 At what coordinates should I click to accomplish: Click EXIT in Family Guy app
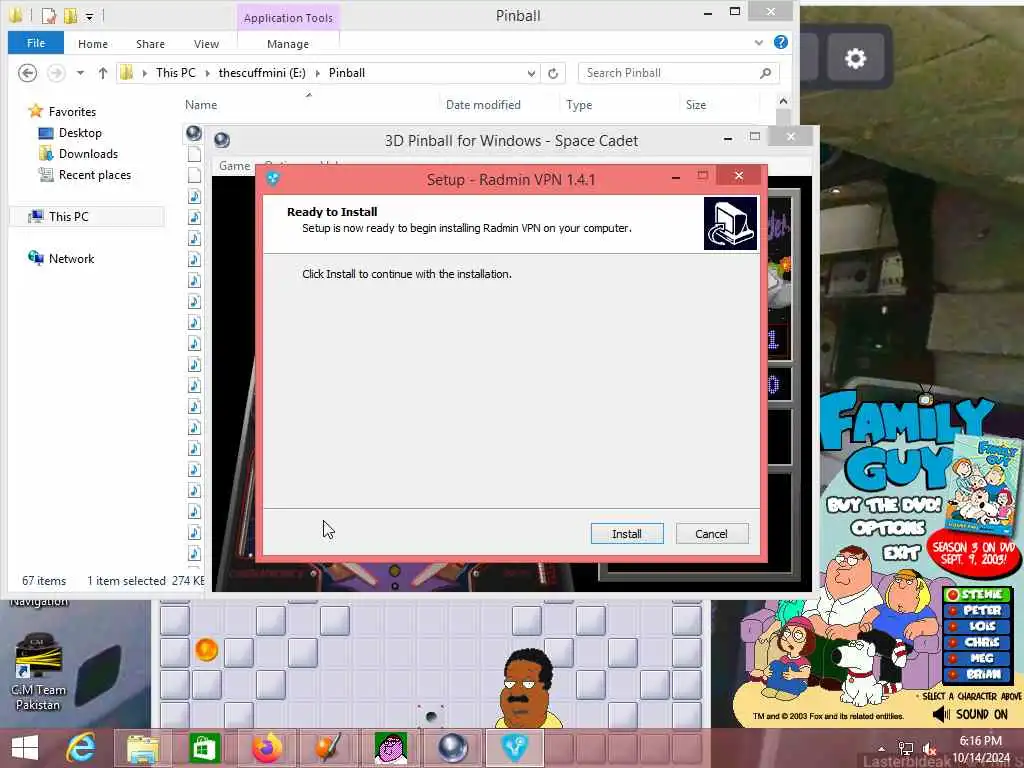(902, 553)
